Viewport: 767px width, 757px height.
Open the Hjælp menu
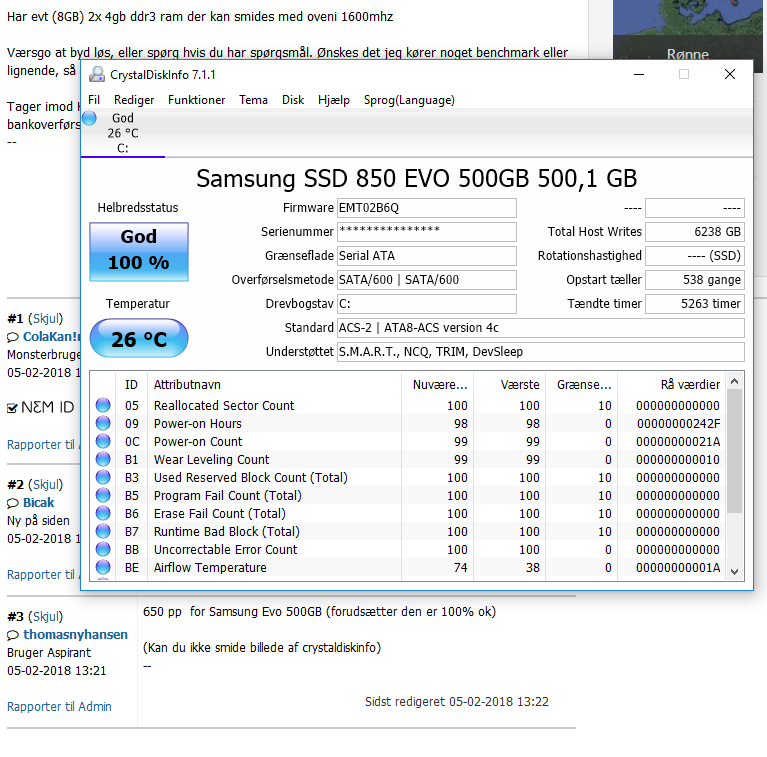pos(334,100)
